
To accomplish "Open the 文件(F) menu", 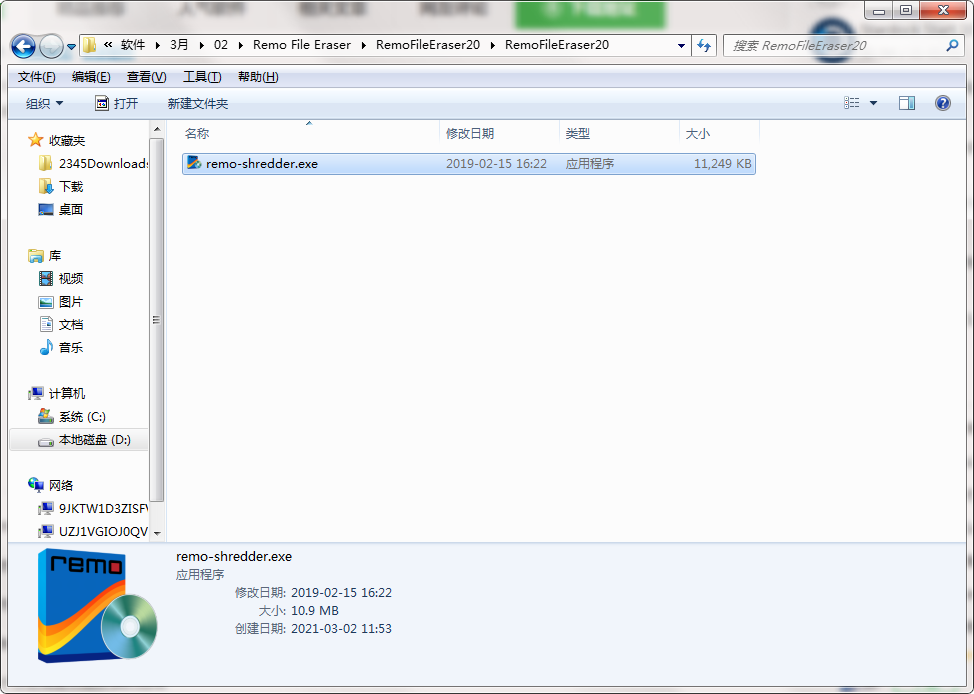I will click(x=37, y=76).
